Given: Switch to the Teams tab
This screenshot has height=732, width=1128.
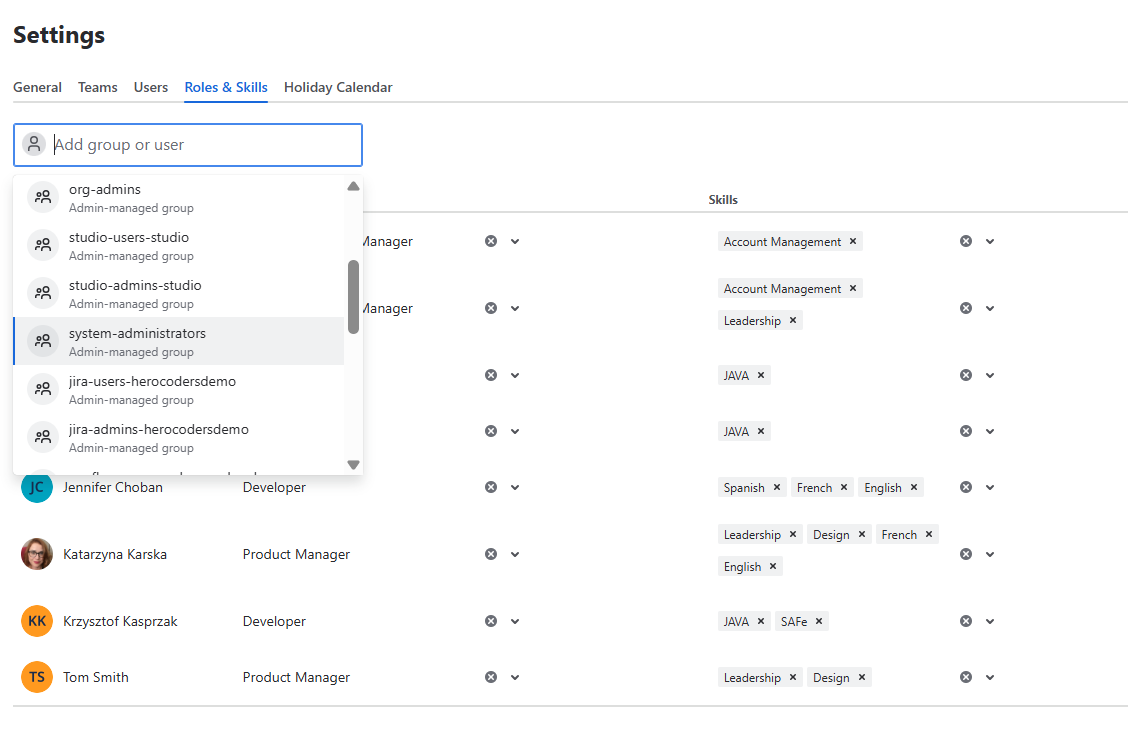Looking at the screenshot, I should tap(98, 87).
